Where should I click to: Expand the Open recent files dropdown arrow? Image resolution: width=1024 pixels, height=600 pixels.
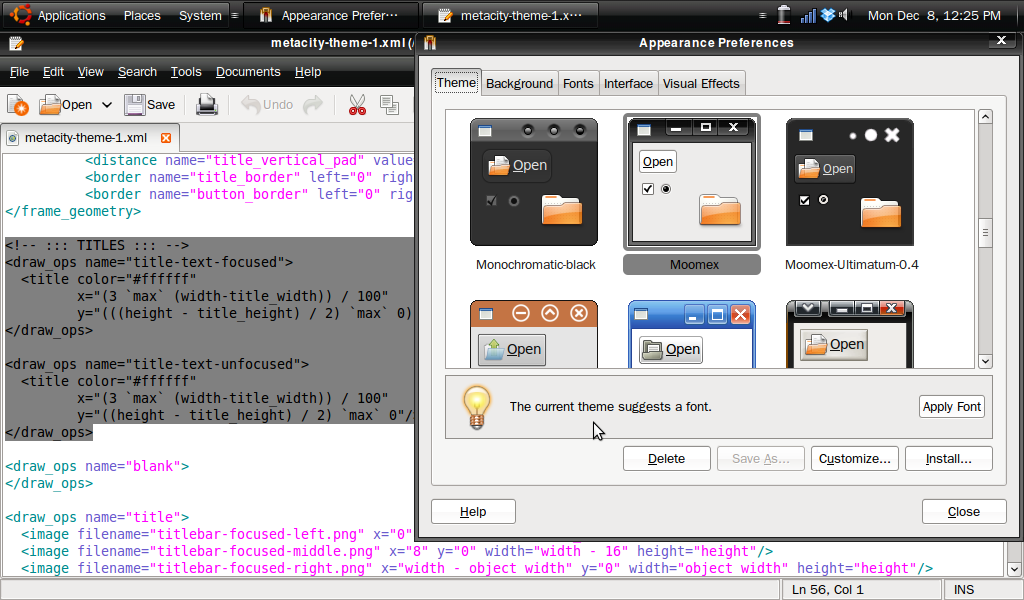pyautogui.click(x=107, y=104)
